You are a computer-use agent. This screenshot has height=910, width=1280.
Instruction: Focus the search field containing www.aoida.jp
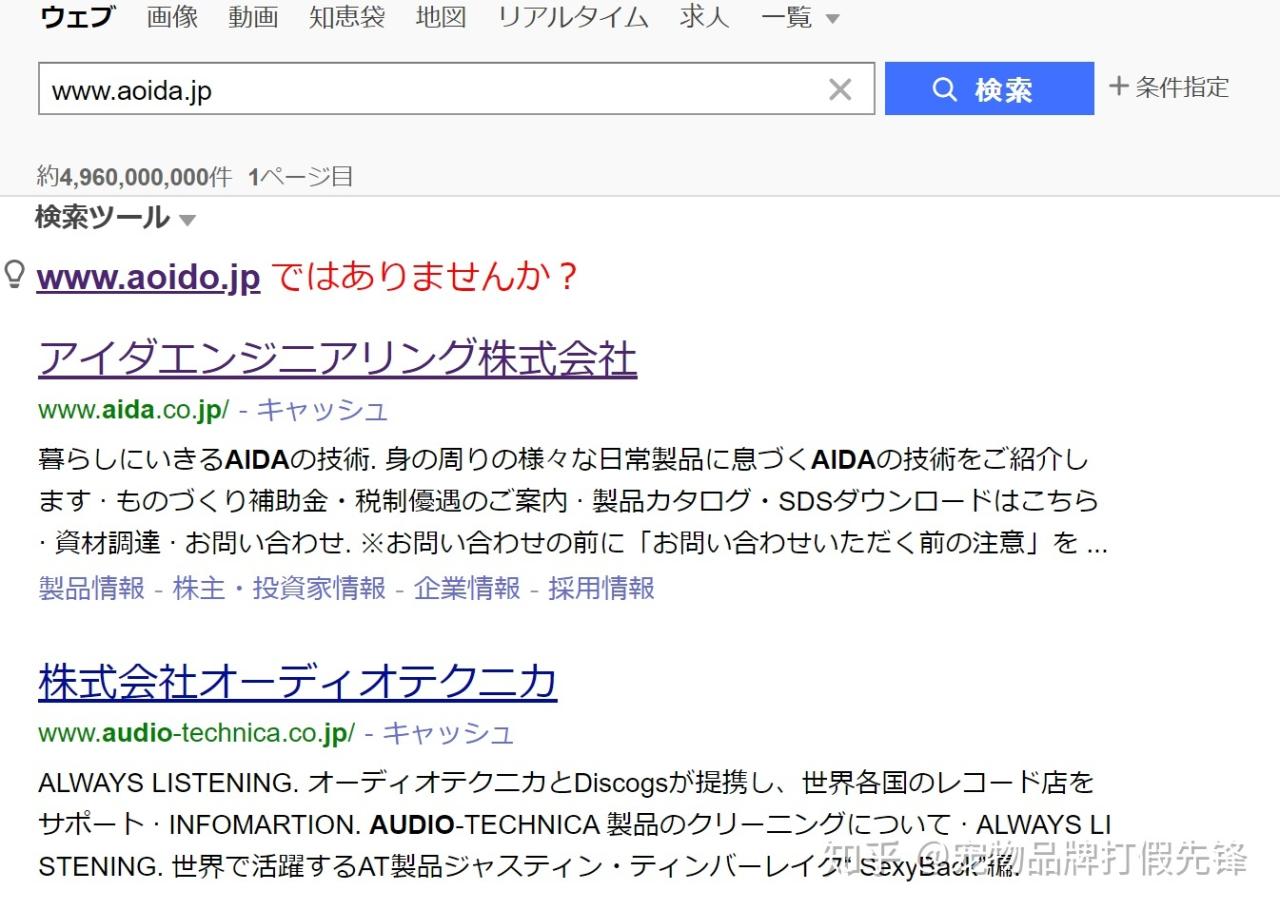click(x=456, y=89)
